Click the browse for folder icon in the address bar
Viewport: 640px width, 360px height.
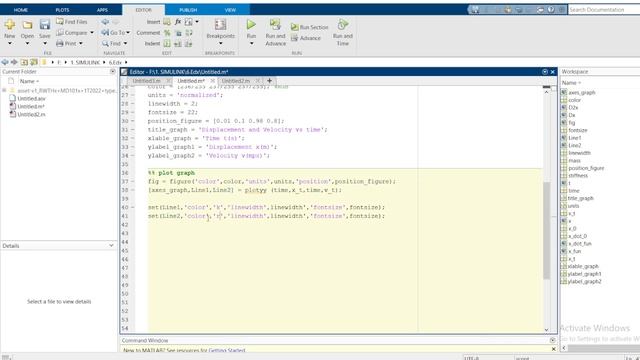coord(34,62)
